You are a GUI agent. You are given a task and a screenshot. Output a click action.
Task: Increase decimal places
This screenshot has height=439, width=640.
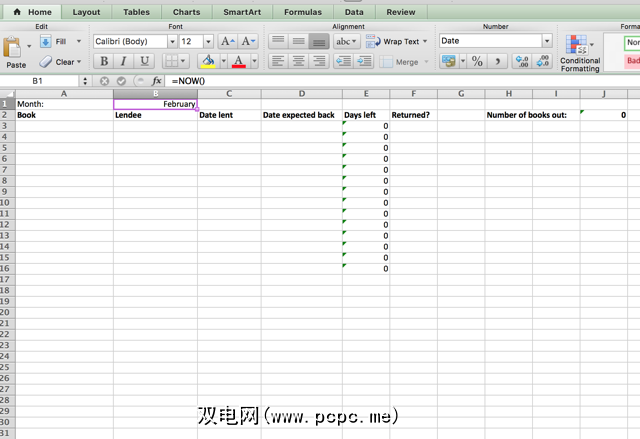click(522, 62)
